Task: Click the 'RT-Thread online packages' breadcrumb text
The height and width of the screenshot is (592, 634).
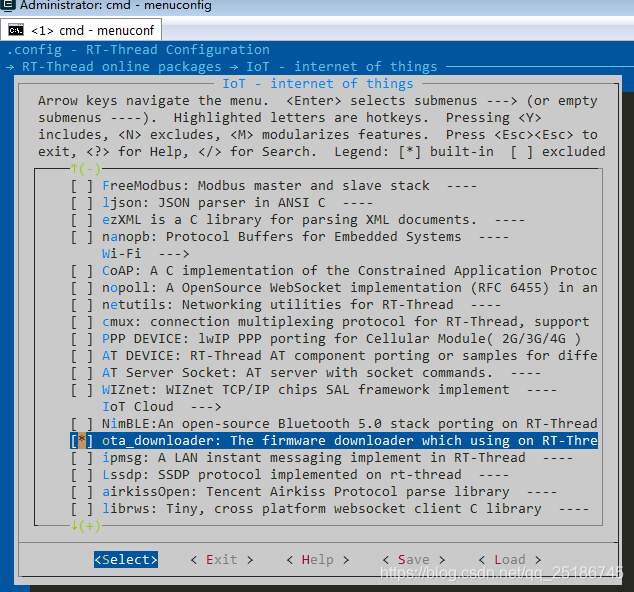Action: tap(121, 67)
